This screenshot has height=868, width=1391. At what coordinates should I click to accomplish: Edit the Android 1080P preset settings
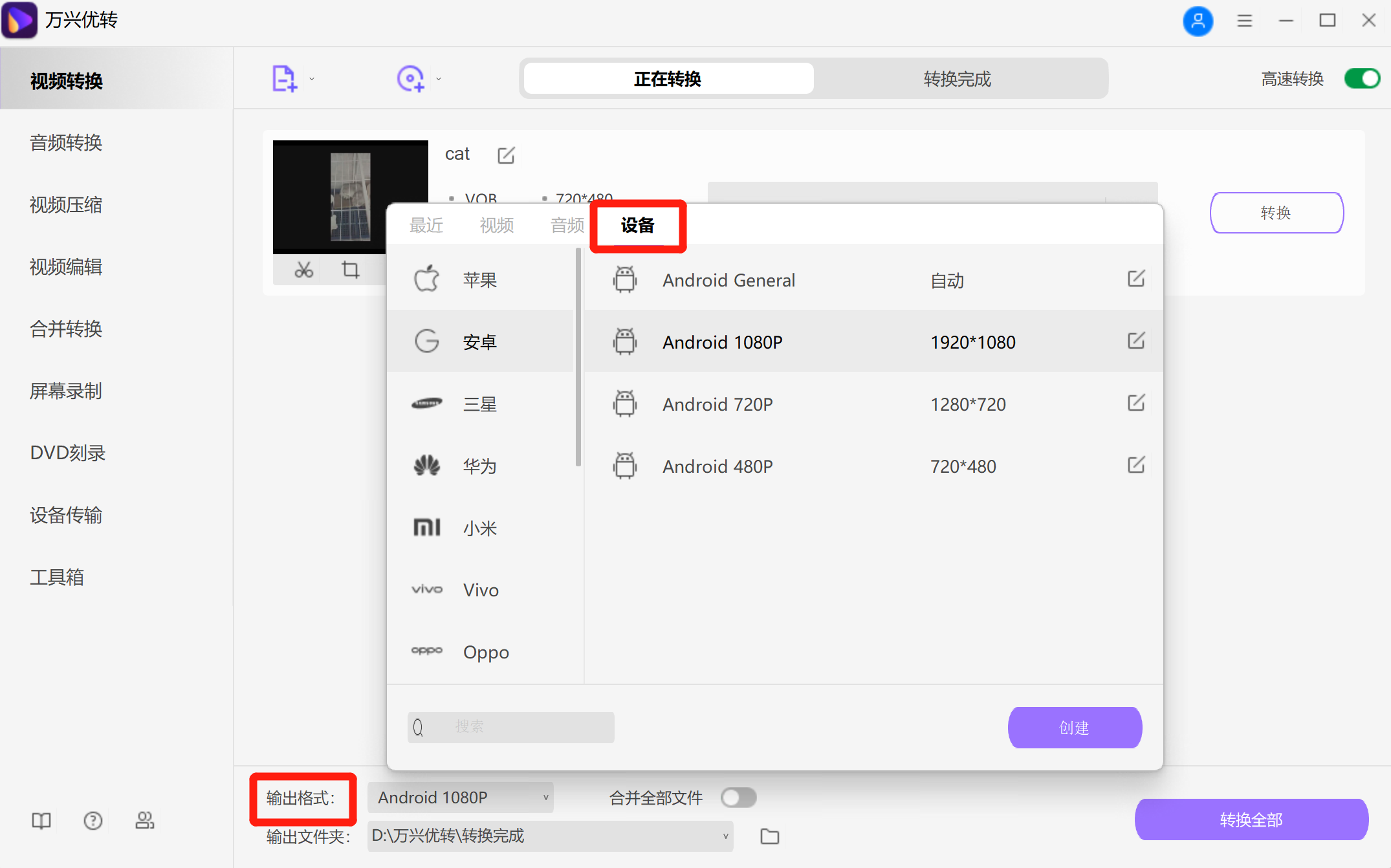click(x=1136, y=341)
